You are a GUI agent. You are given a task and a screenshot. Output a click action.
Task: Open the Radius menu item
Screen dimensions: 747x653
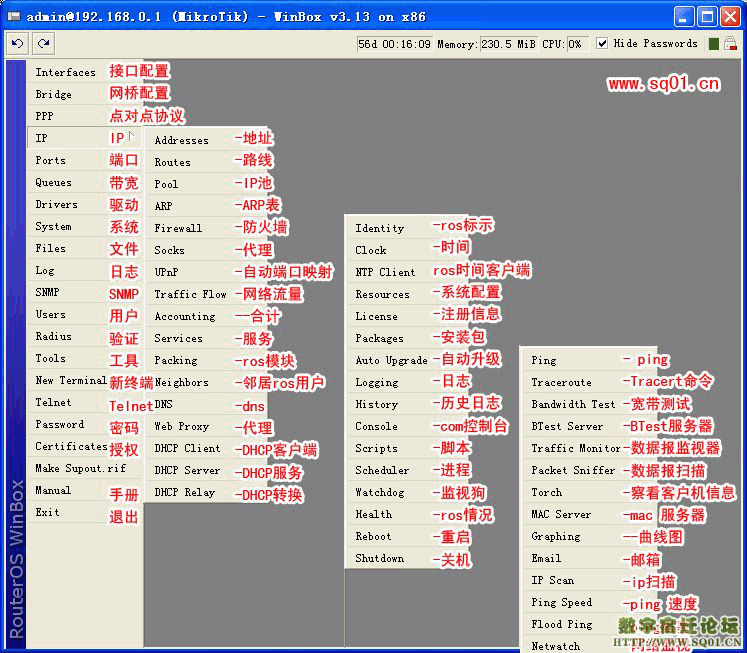[85, 336]
